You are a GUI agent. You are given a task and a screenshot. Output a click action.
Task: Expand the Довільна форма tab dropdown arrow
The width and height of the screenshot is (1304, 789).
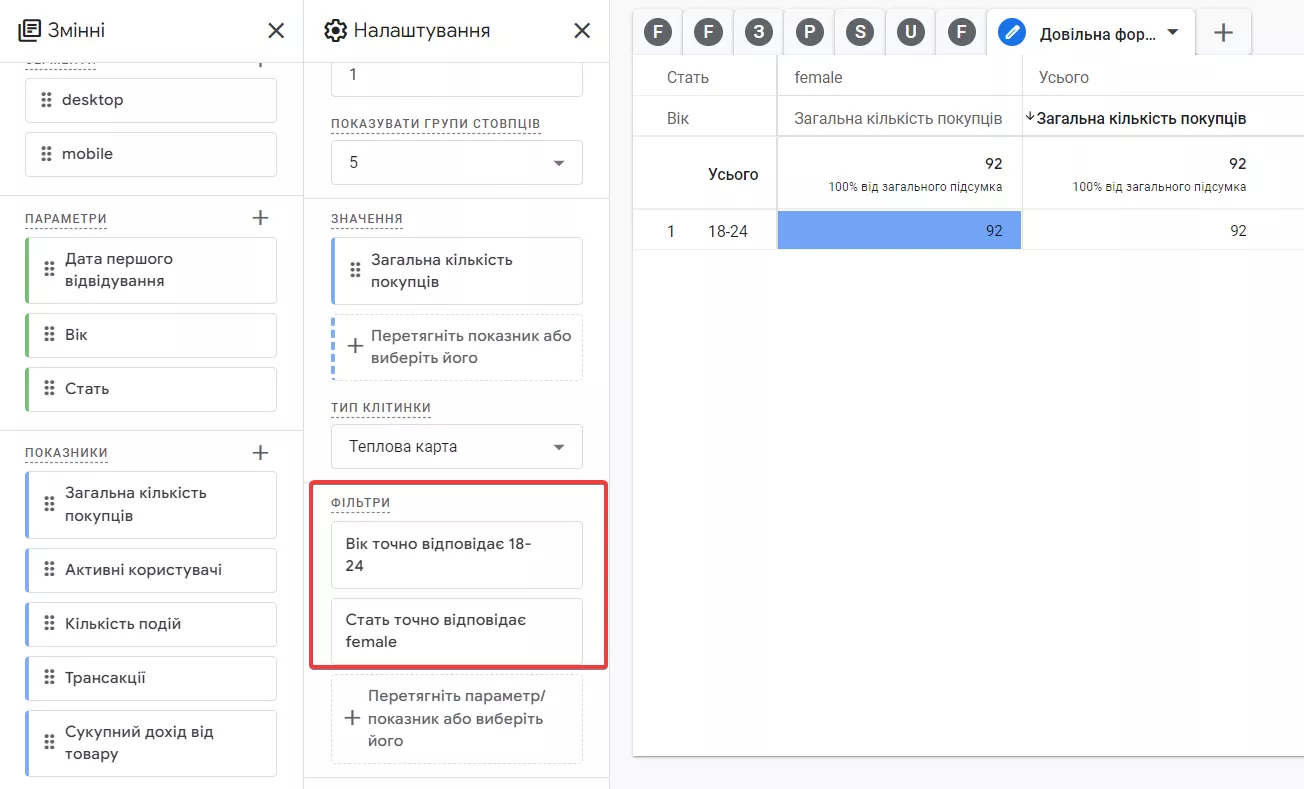click(1173, 32)
